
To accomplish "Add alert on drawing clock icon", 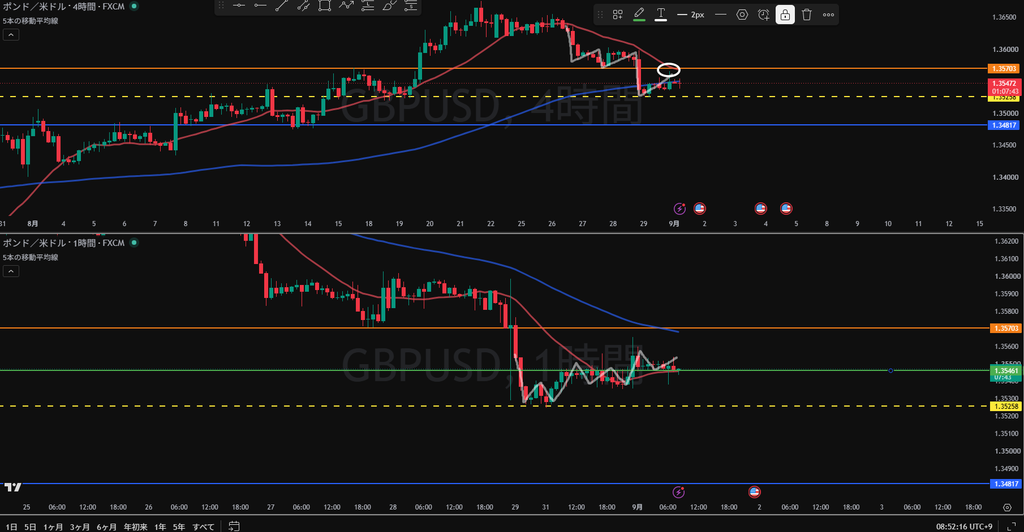I will click(x=763, y=14).
